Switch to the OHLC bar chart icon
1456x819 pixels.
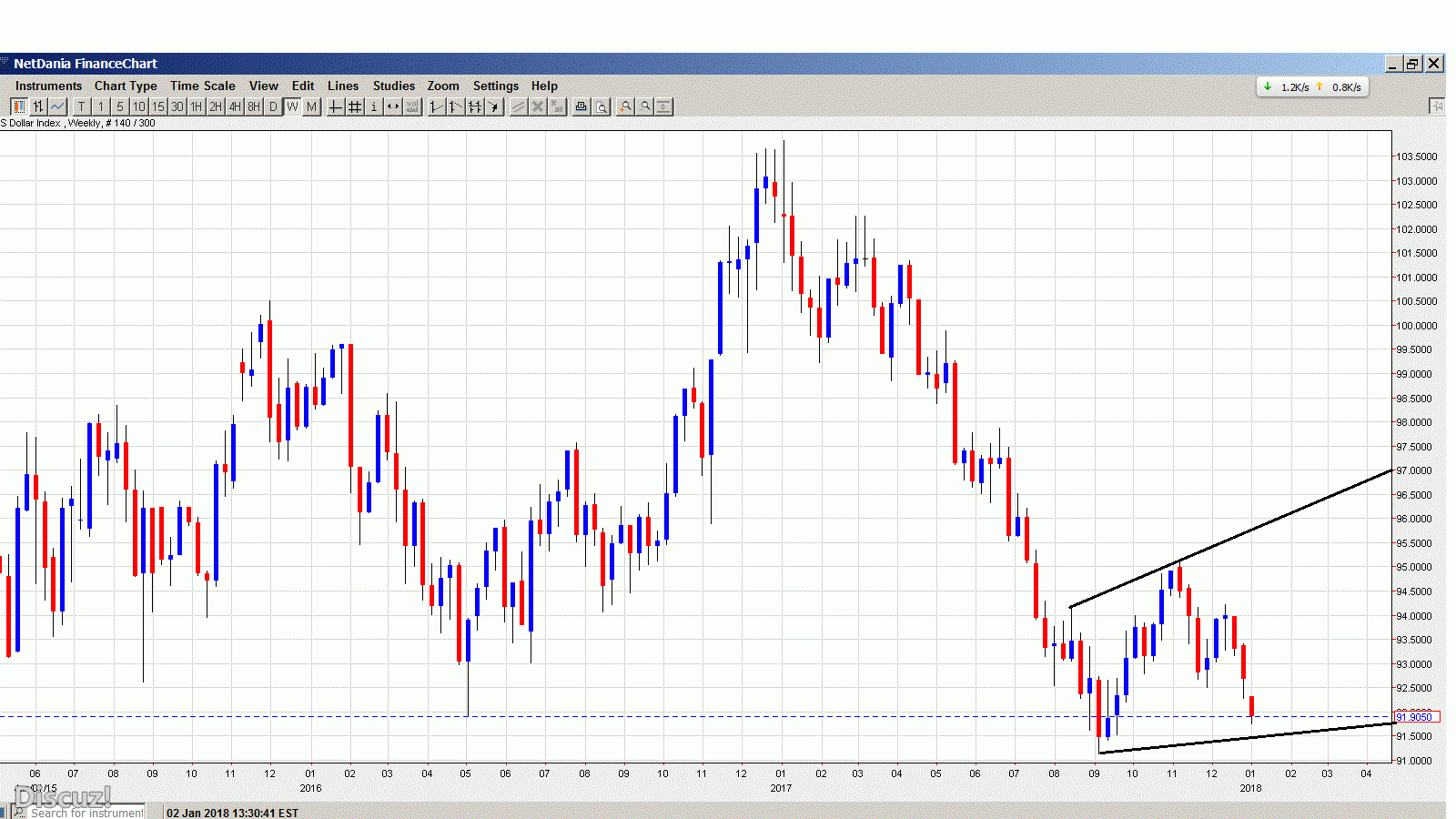point(38,106)
